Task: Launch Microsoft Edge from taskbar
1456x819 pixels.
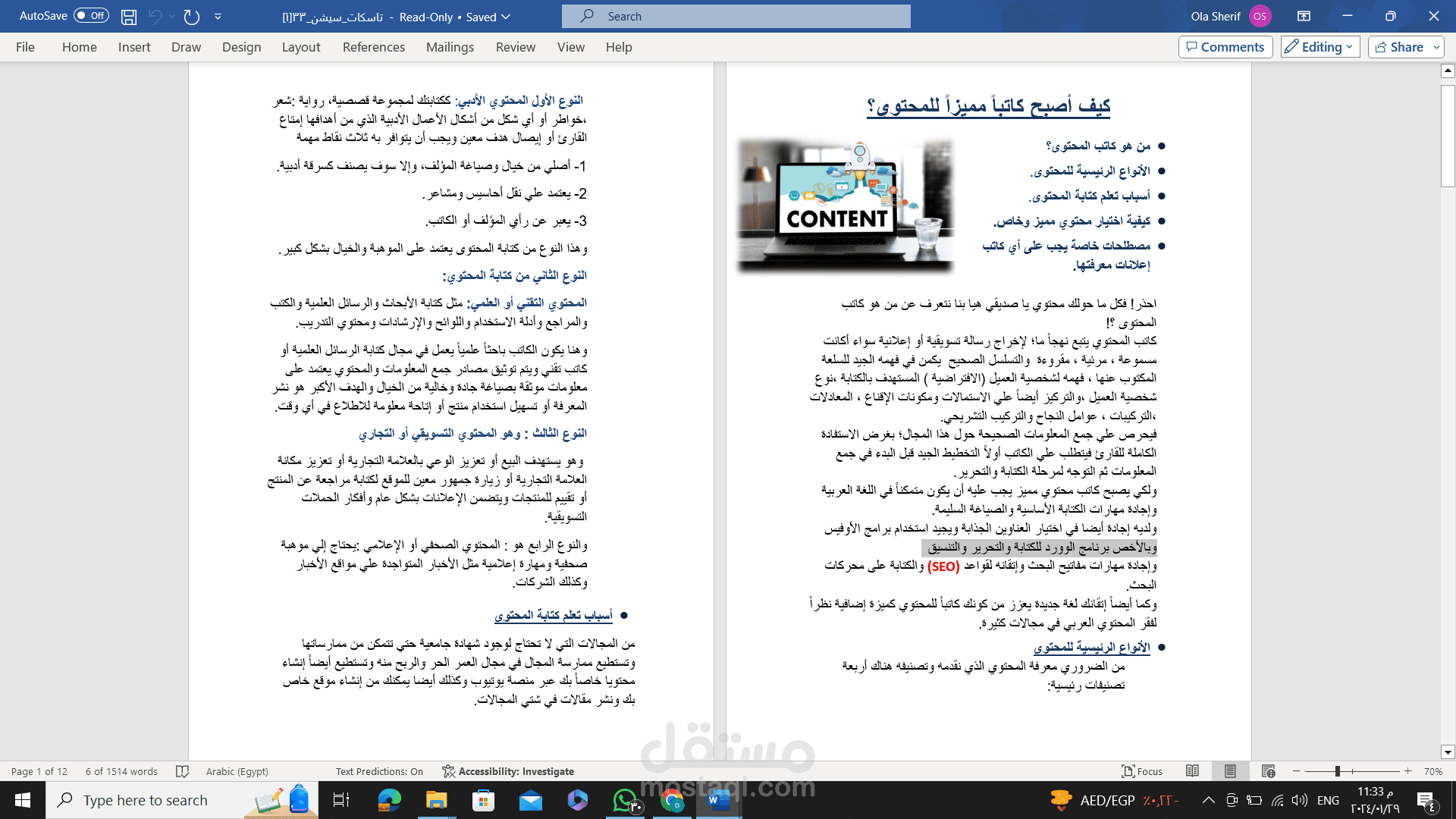Action: pyautogui.click(x=389, y=800)
